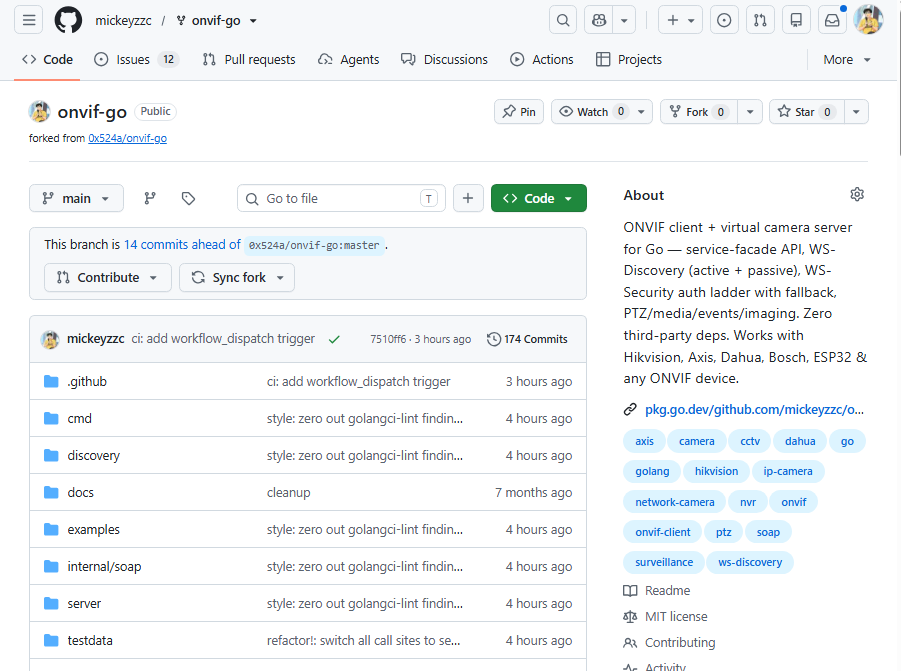This screenshot has width=901, height=671.
Task: Open commit hash 7510ff6
Action: point(388,340)
